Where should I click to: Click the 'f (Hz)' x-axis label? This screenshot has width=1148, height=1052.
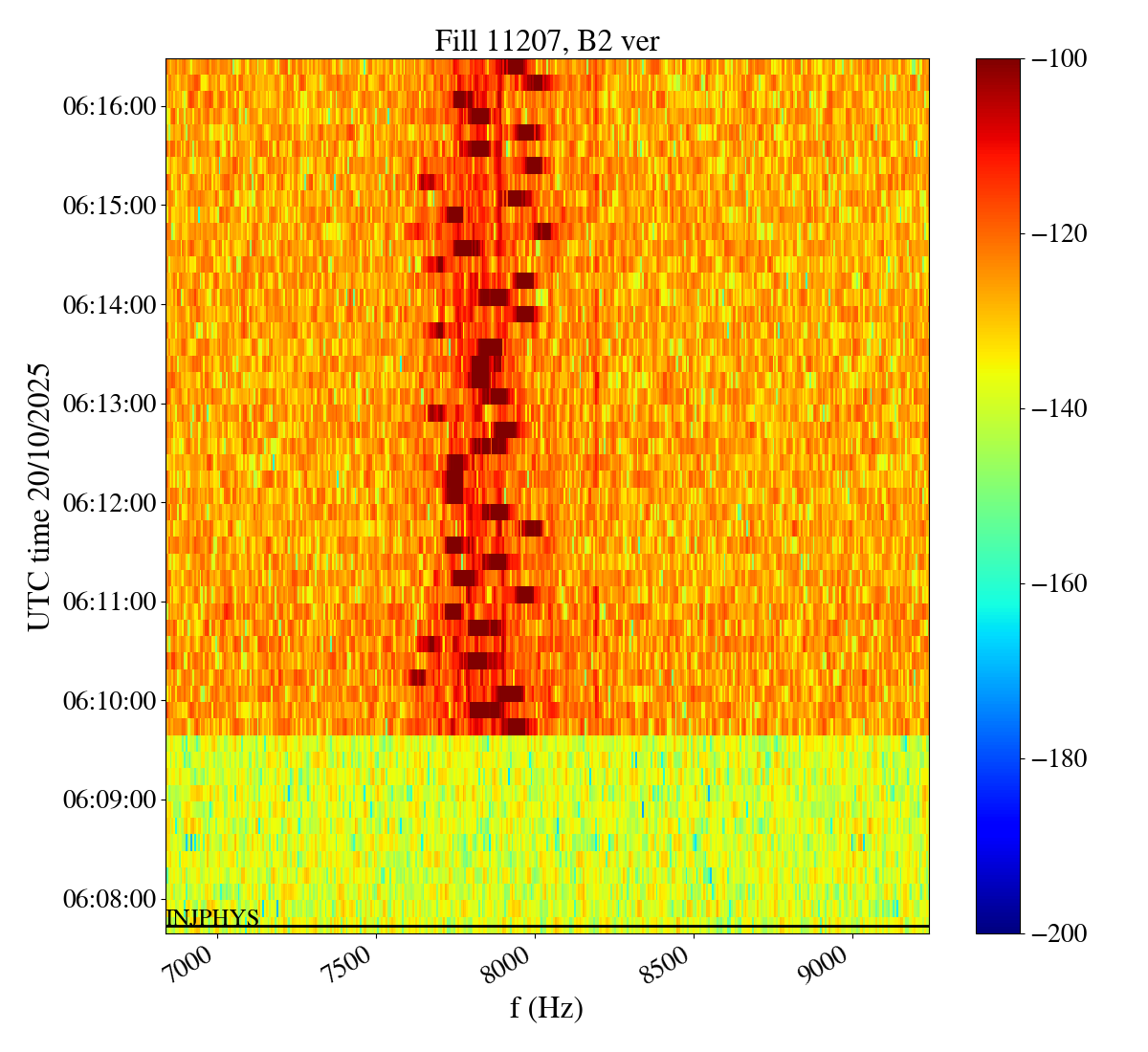[546, 1007]
